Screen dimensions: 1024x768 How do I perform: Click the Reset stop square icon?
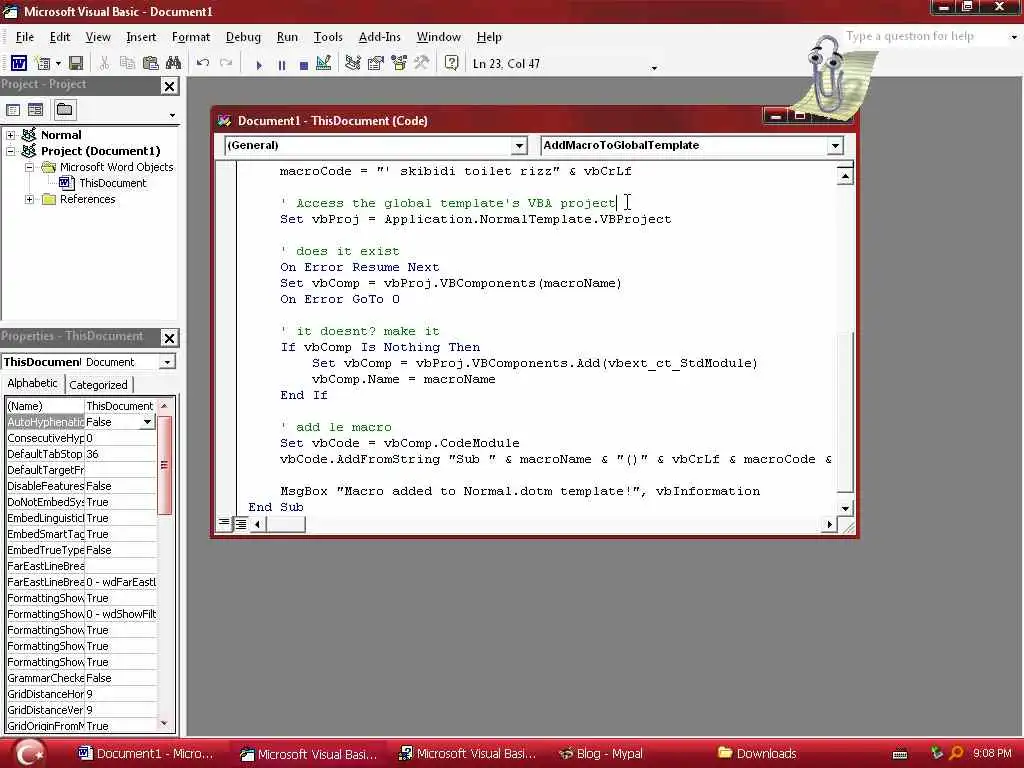click(x=303, y=65)
